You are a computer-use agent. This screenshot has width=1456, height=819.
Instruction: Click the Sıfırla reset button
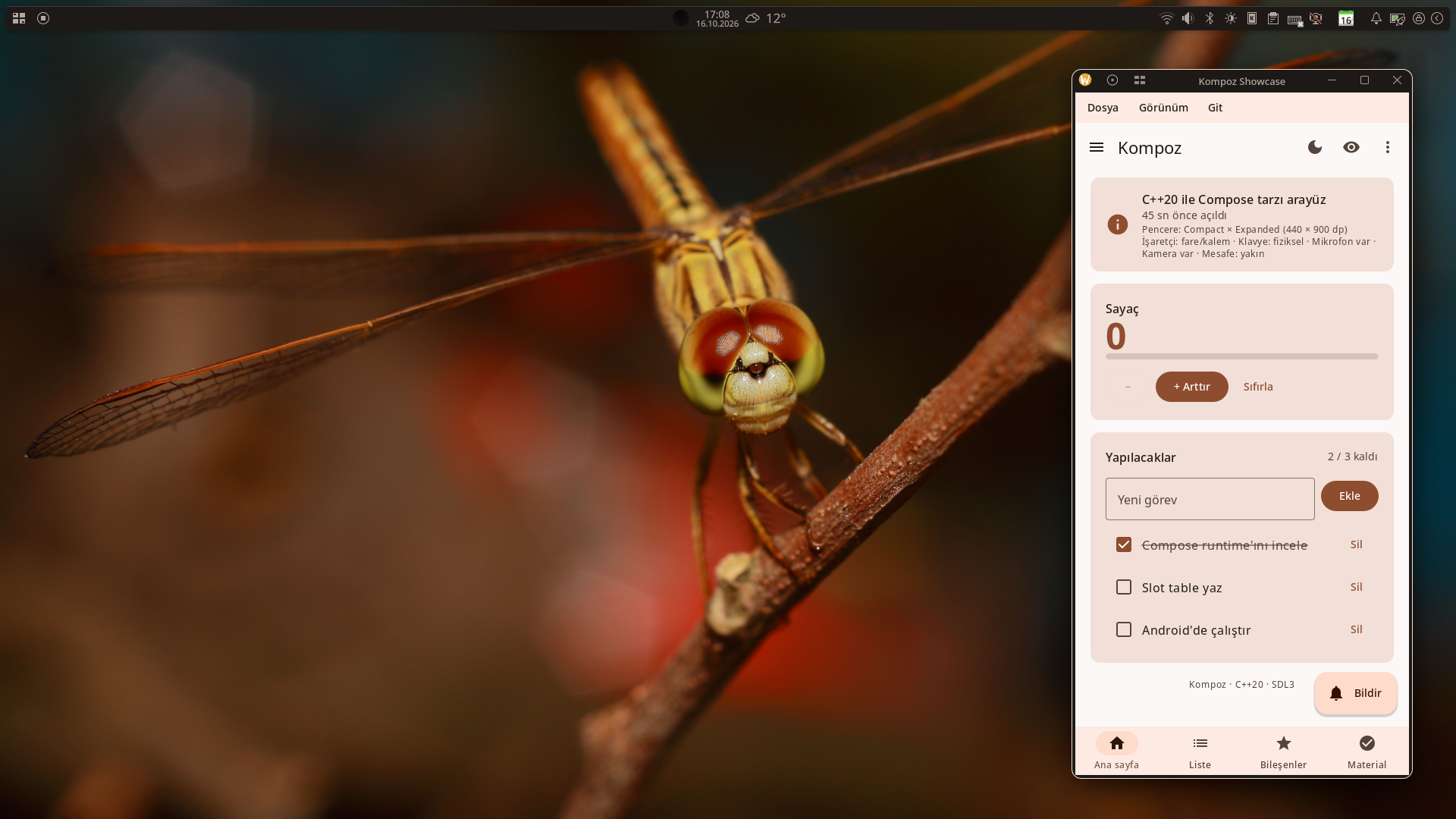(x=1258, y=387)
